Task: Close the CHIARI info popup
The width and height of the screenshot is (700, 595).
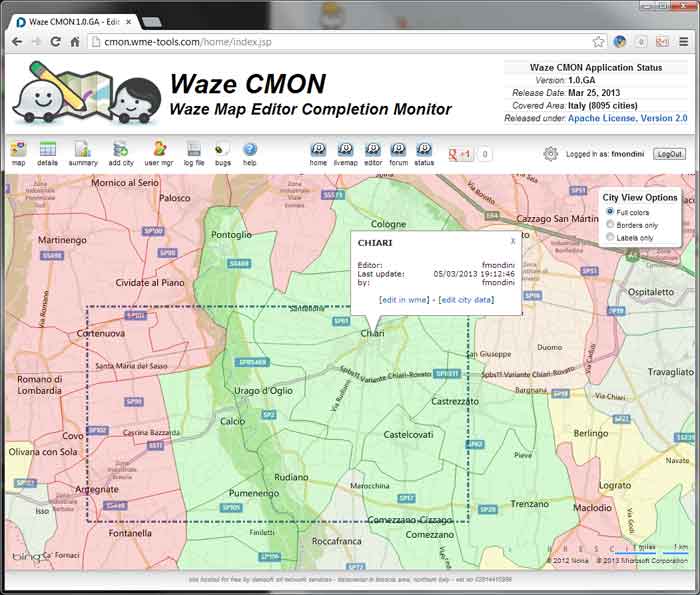Action: pos(513,241)
